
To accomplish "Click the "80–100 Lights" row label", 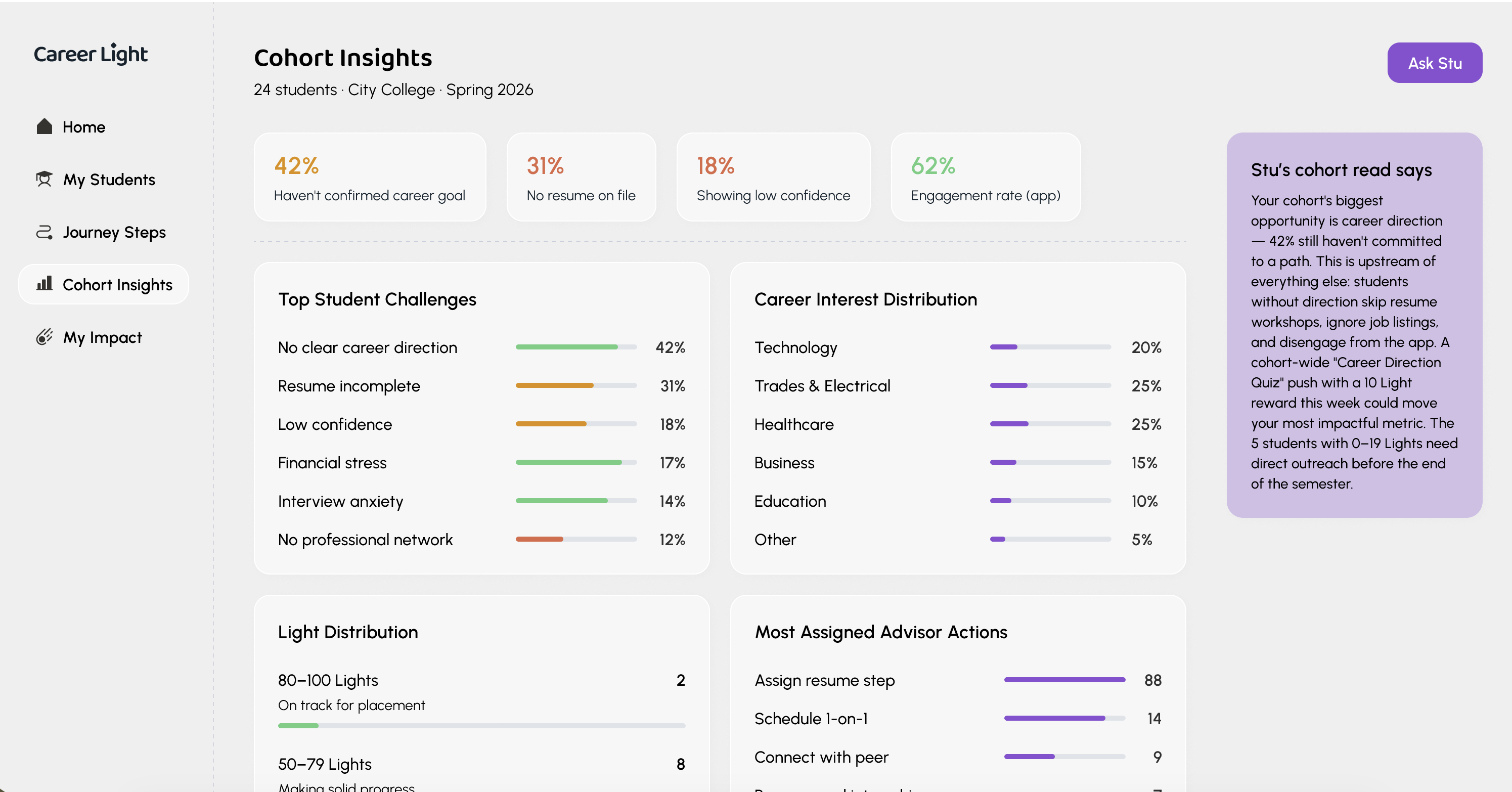I will click(328, 680).
